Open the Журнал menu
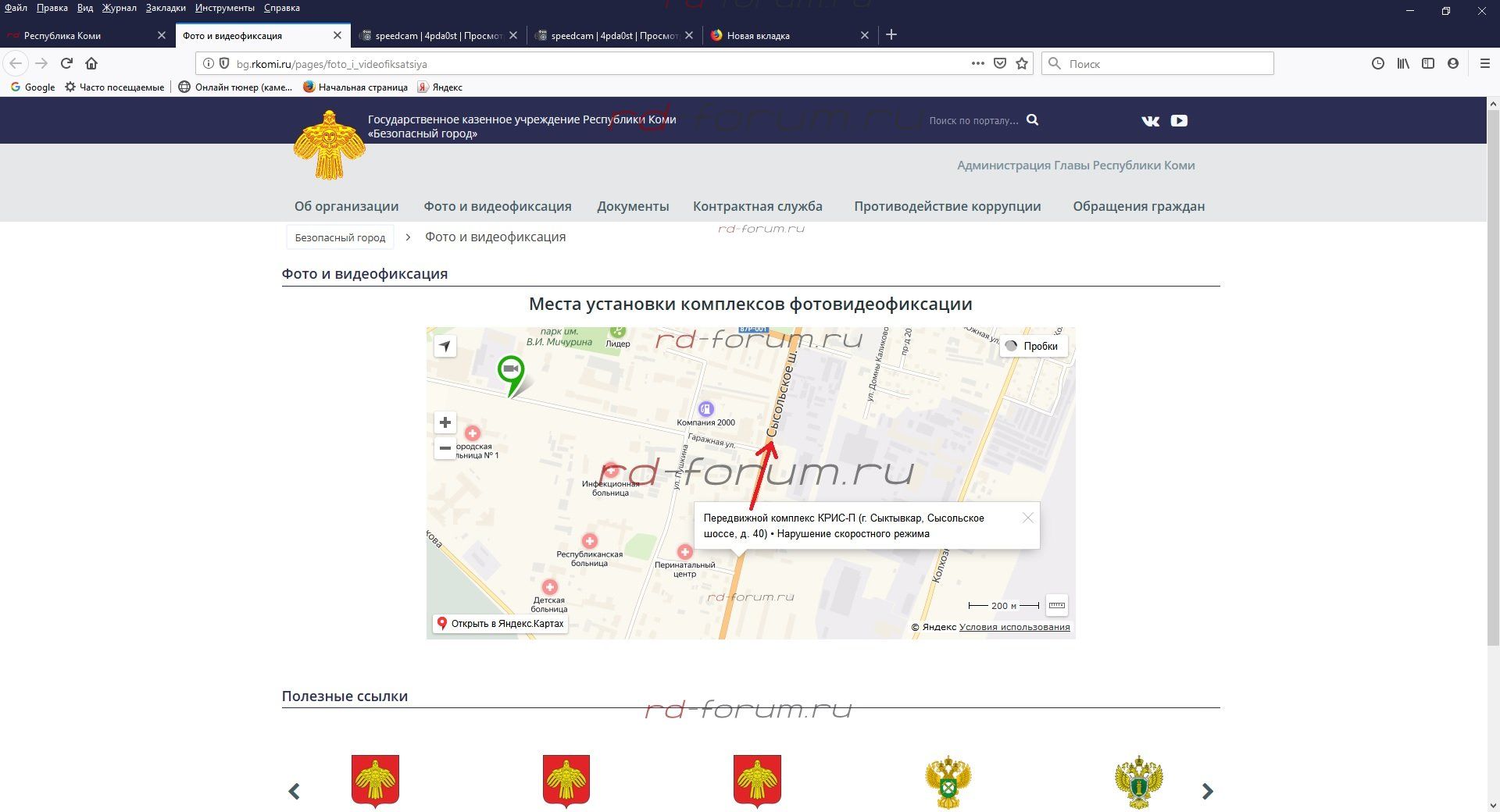This screenshot has height=812, width=1500. point(119,8)
